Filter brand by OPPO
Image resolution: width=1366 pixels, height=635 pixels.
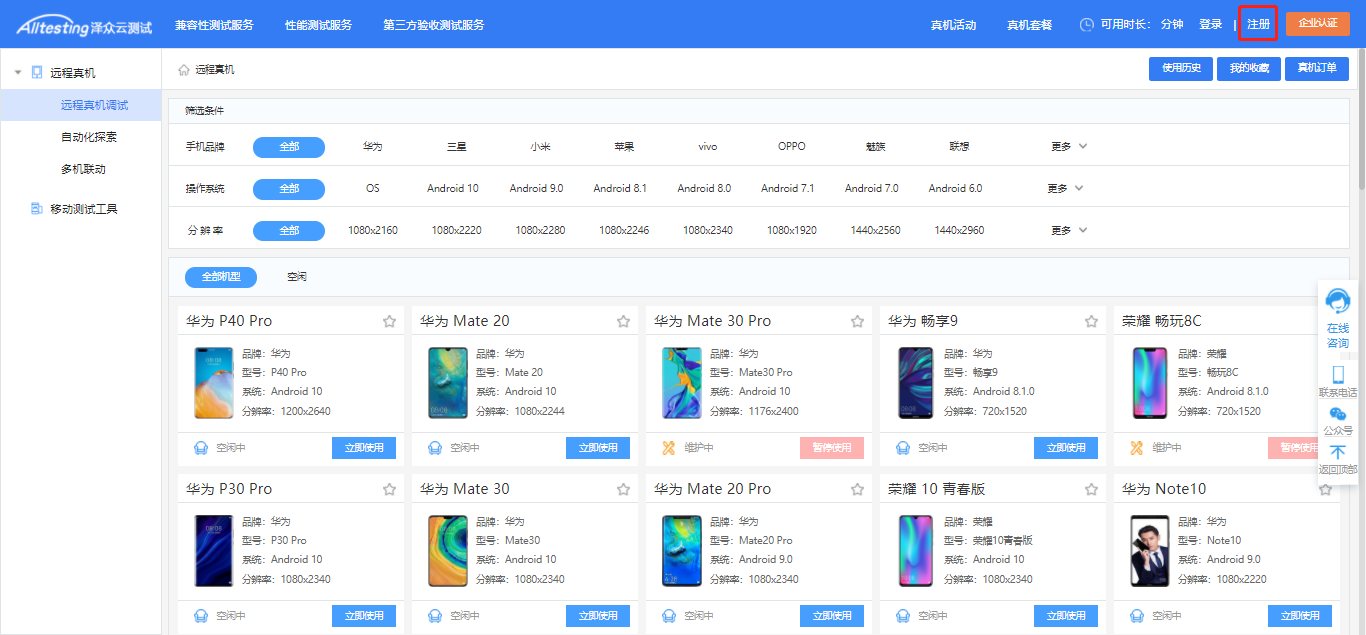point(792,147)
